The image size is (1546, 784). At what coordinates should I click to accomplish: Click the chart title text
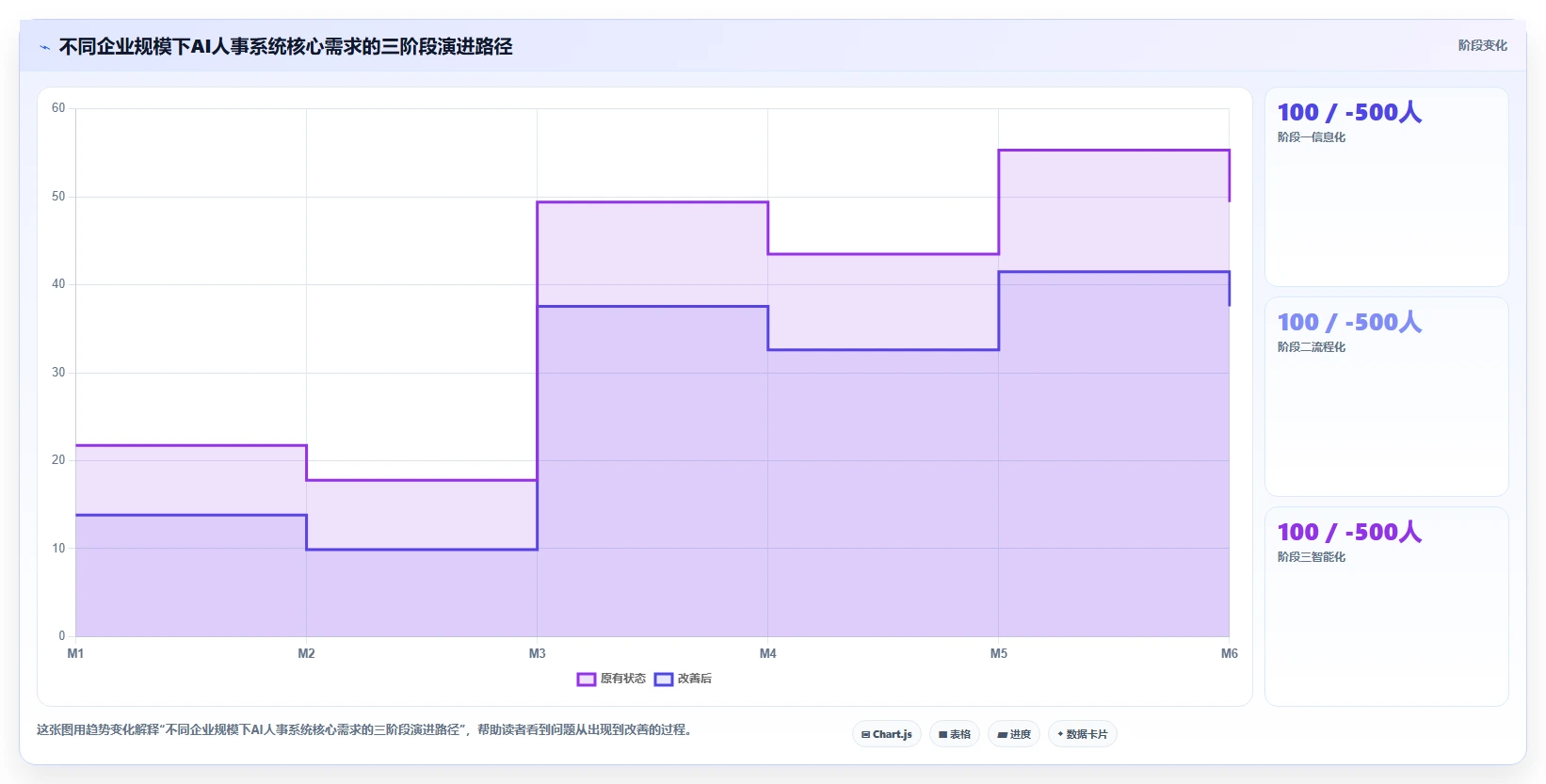(x=285, y=46)
